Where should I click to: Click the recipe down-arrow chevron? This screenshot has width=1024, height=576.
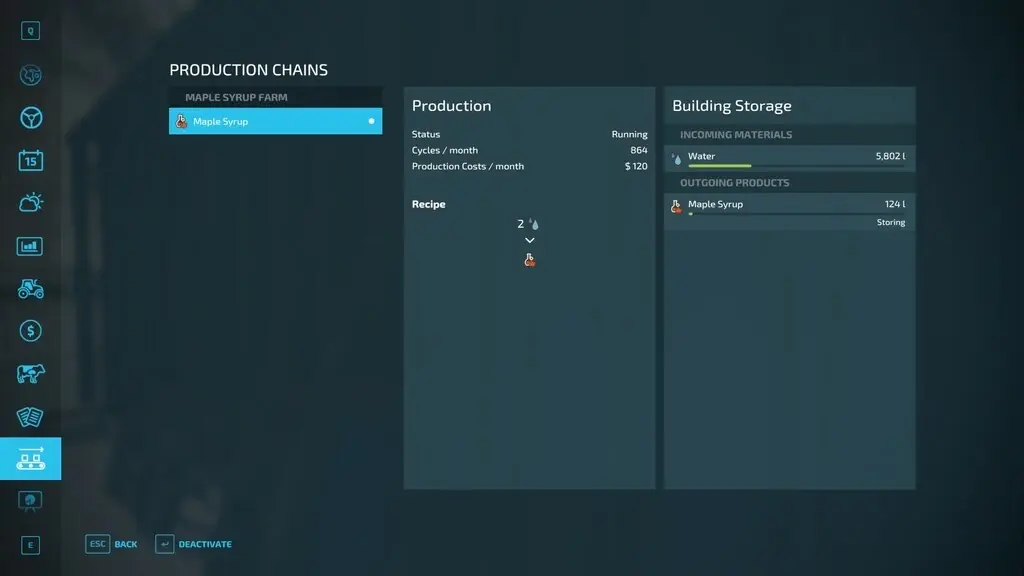tap(530, 241)
